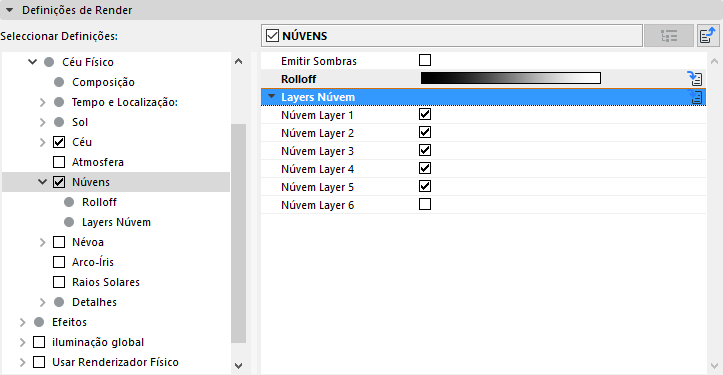Click the Núvem Layer 3 label
Image resolution: width=723 pixels, height=375 pixels.
(317, 151)
